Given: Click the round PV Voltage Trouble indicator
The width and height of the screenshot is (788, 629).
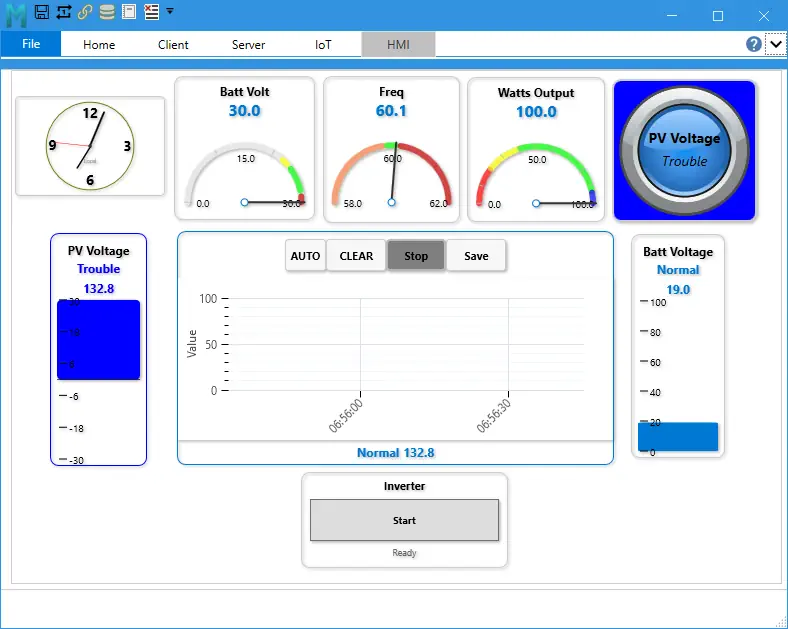Looking at the screenshot, I should (x=684, y=150).
